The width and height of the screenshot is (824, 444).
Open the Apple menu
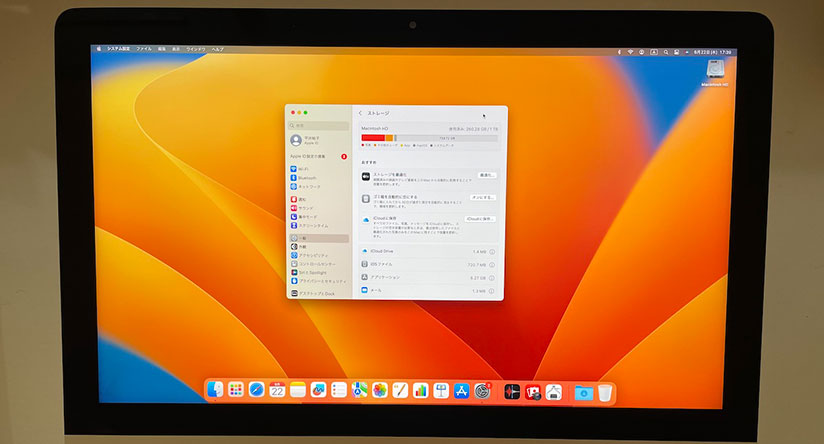99,48
